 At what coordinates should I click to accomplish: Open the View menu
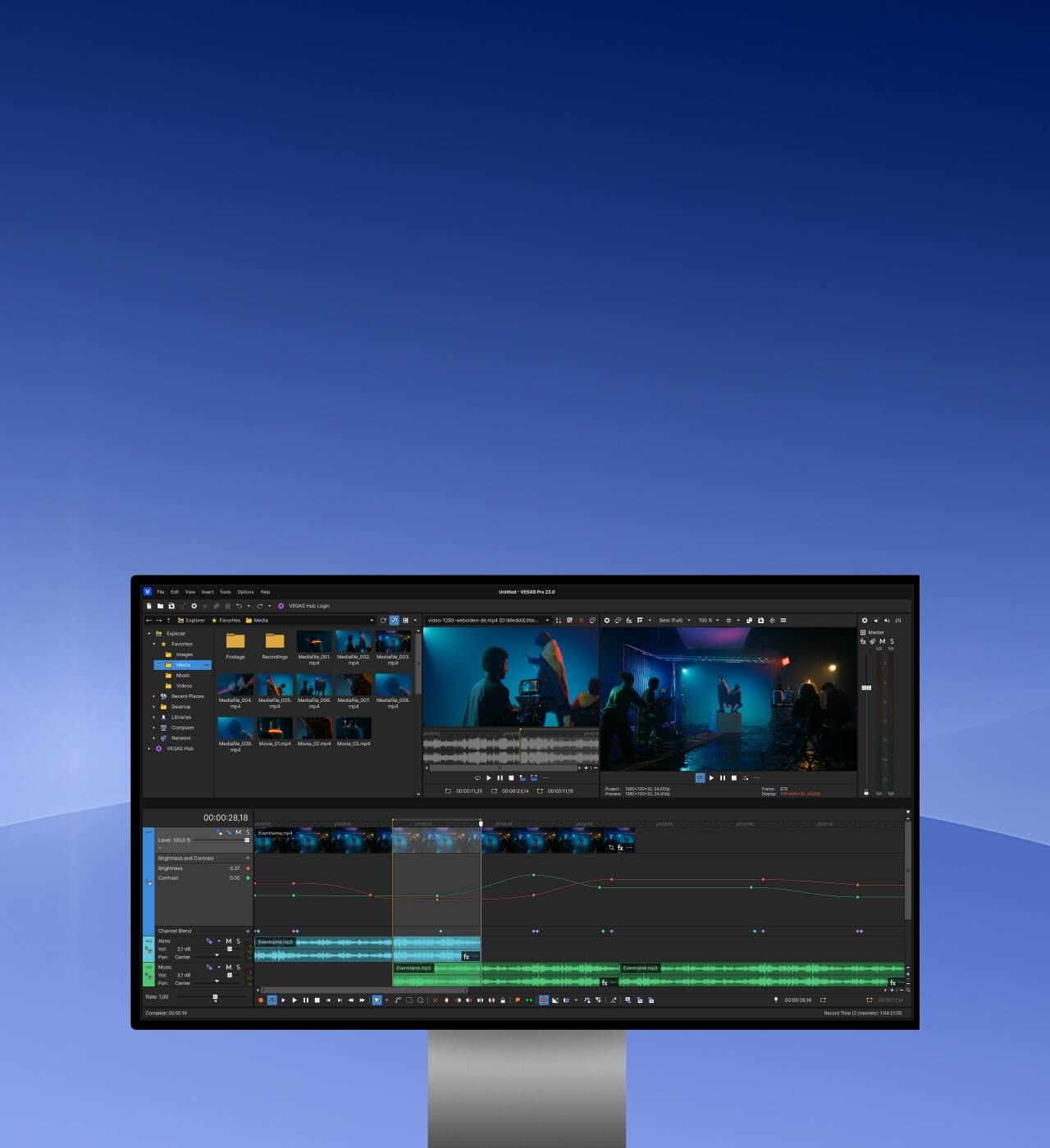[190, 592]
